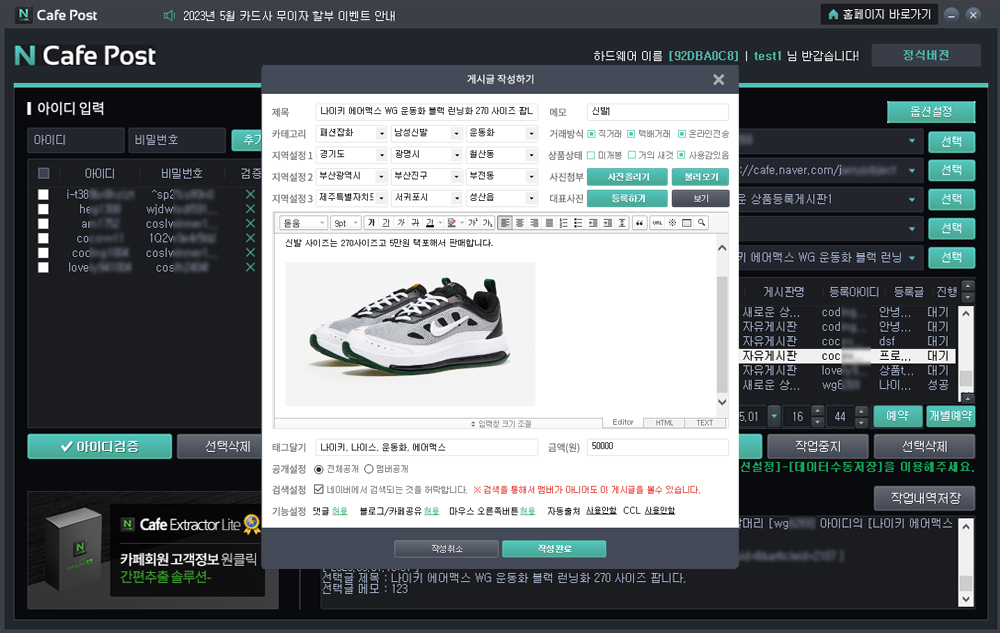This screenshot has width=1000, height=633.
Task: Toggle the 온라인전송 checkbox
Action: tap(682, 134)
